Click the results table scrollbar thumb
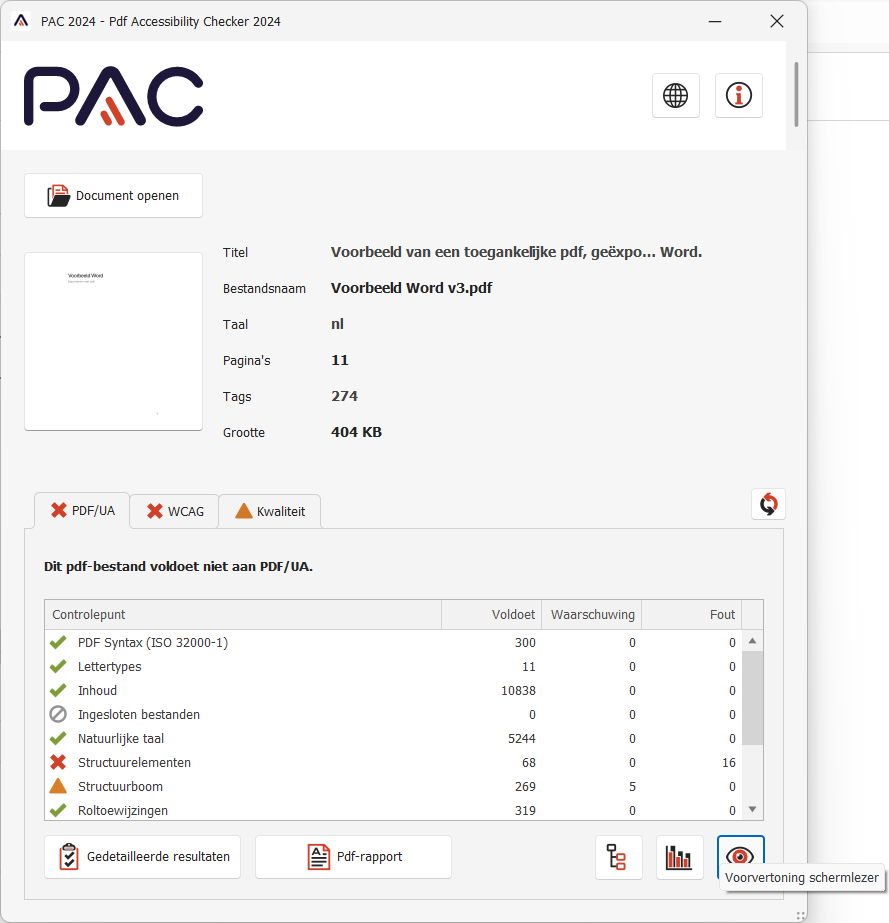 coord(752,698)
